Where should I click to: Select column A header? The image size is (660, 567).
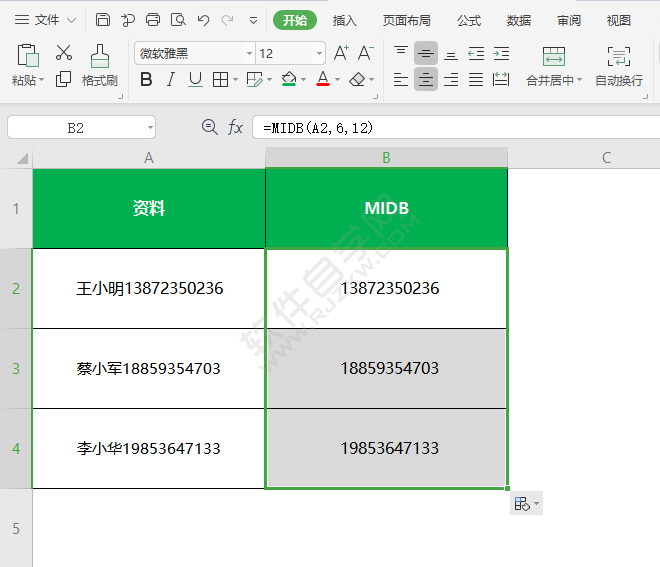coord(149,158)
